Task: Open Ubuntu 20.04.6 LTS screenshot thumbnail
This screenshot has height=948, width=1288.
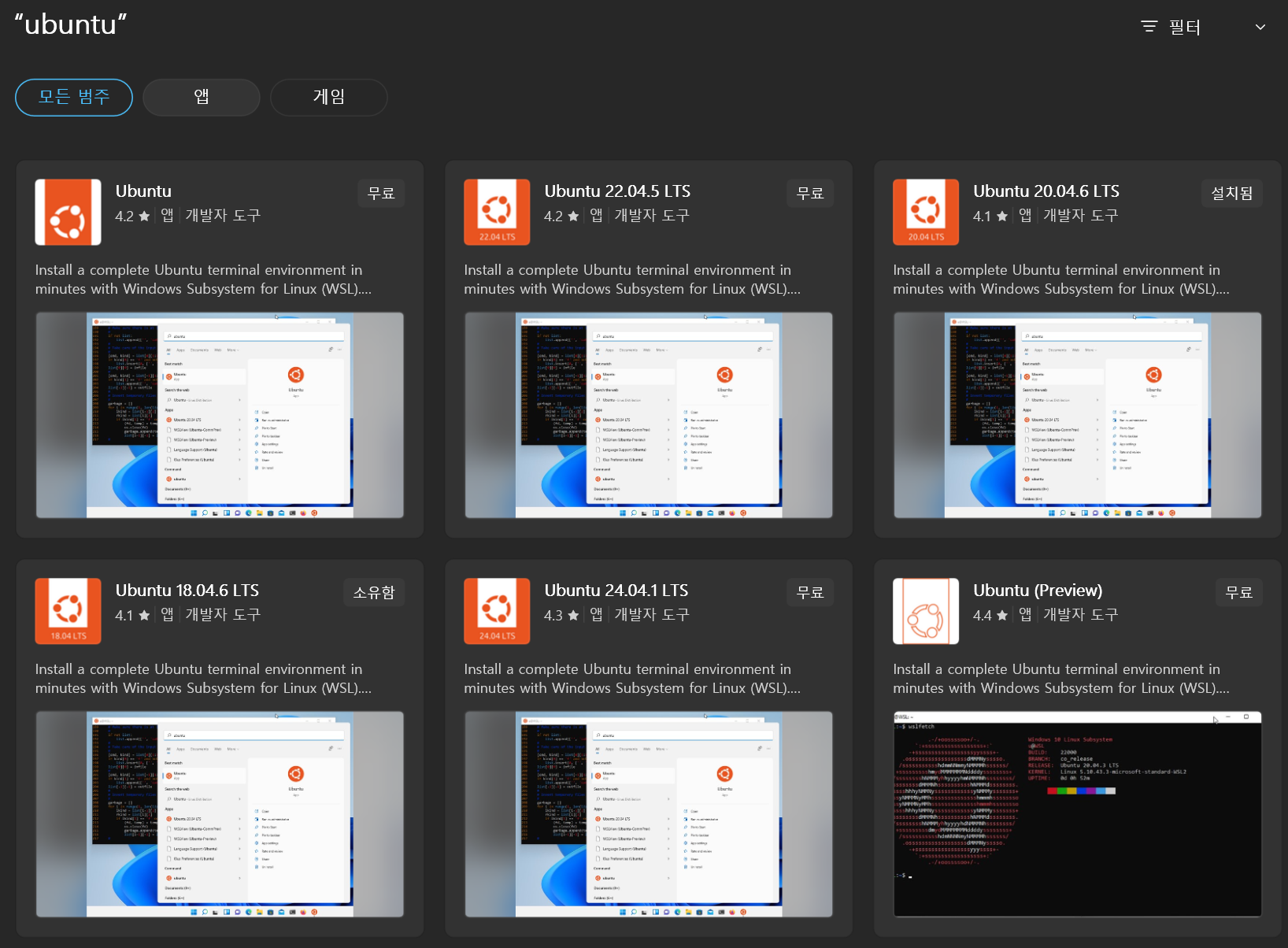Action: pyautogui.click(x=1078, y=415)
